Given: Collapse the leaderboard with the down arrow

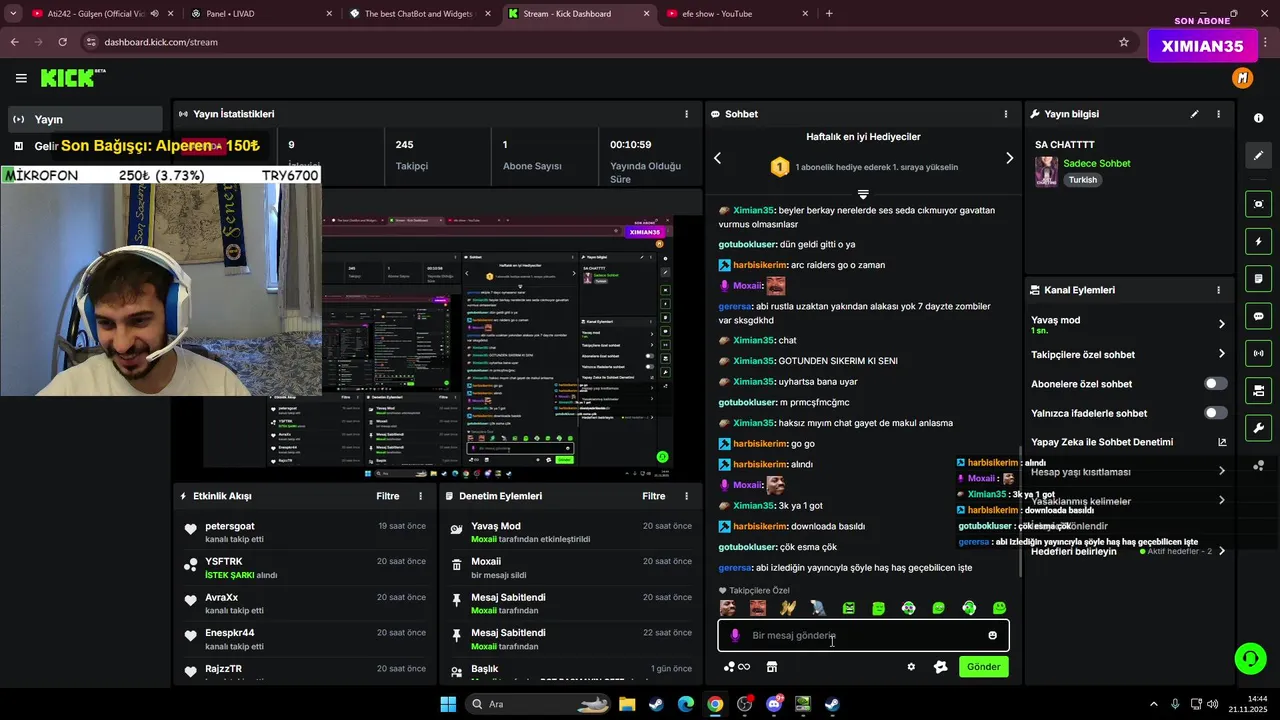Looking at the screenshot, I should tap(863, 194).
